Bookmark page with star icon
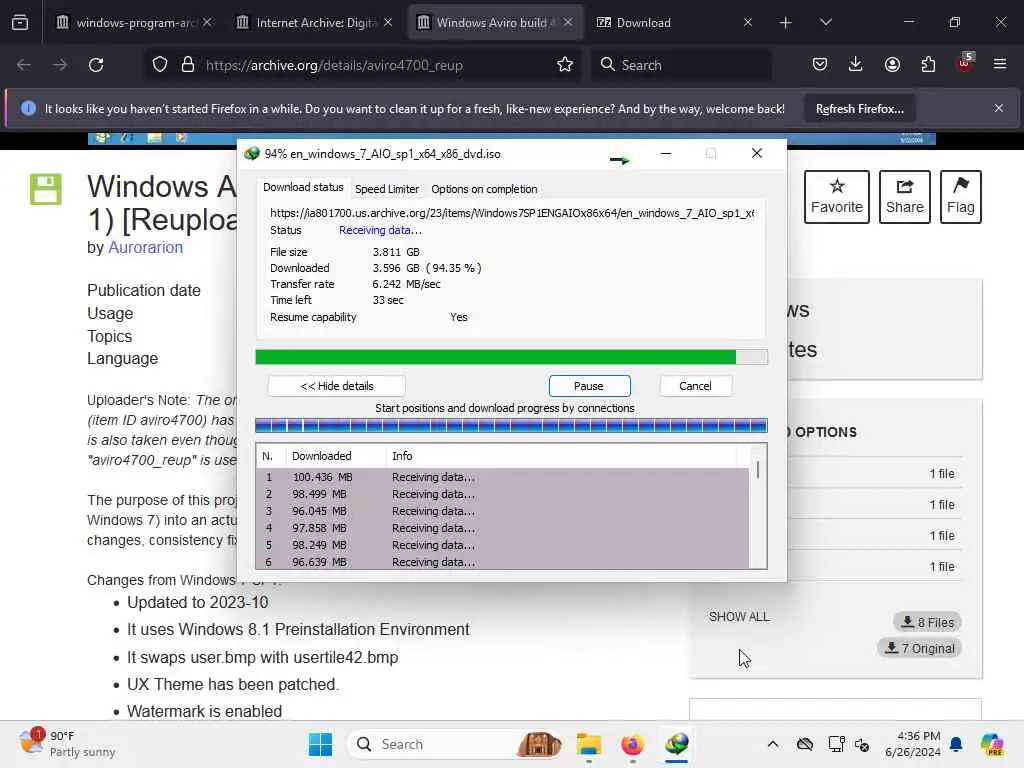The height and width of the screenshot is (768, 1024). (x=565, y=65)
